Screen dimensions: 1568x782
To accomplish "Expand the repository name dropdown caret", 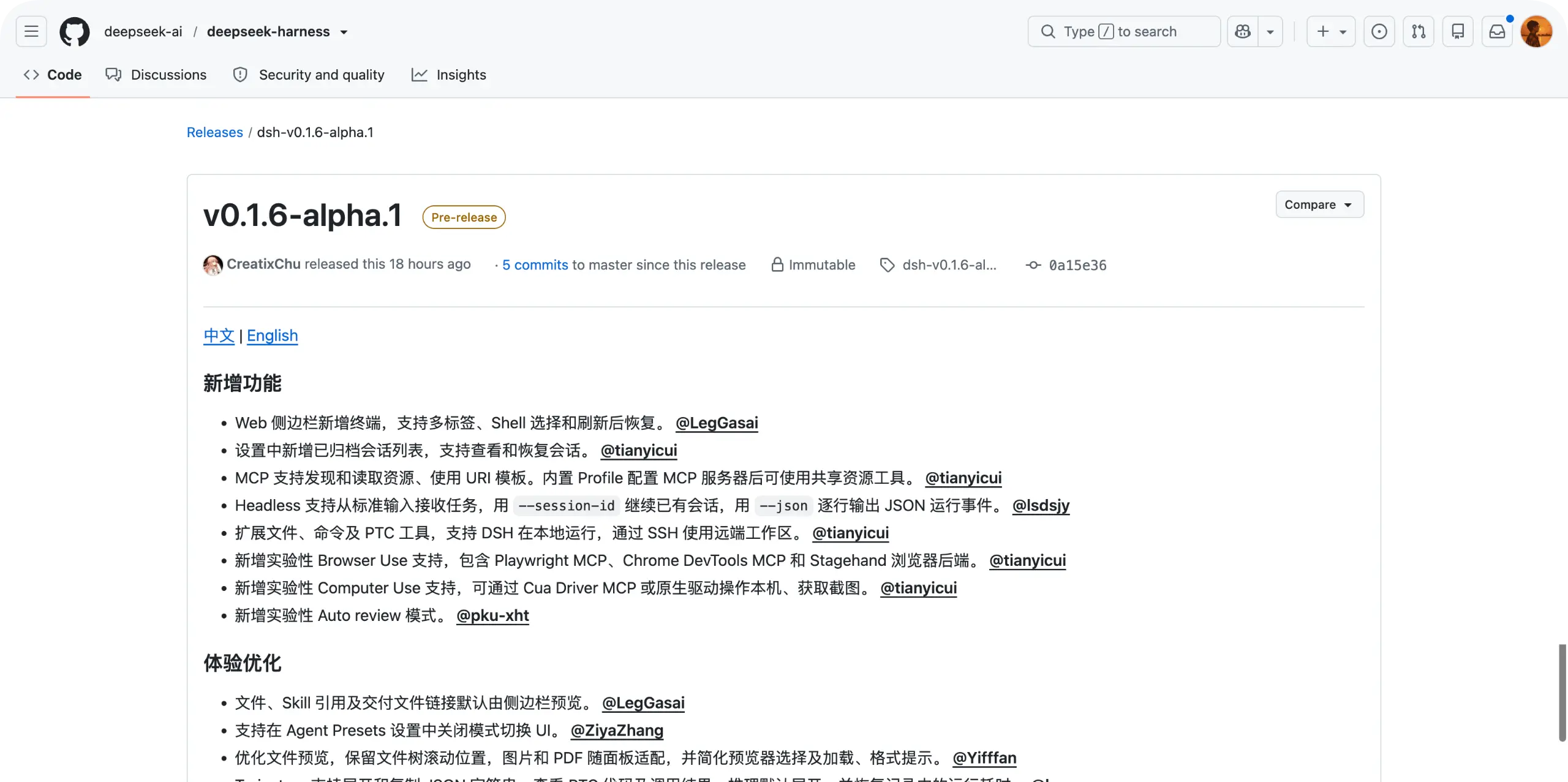I will tap(344, 32).
